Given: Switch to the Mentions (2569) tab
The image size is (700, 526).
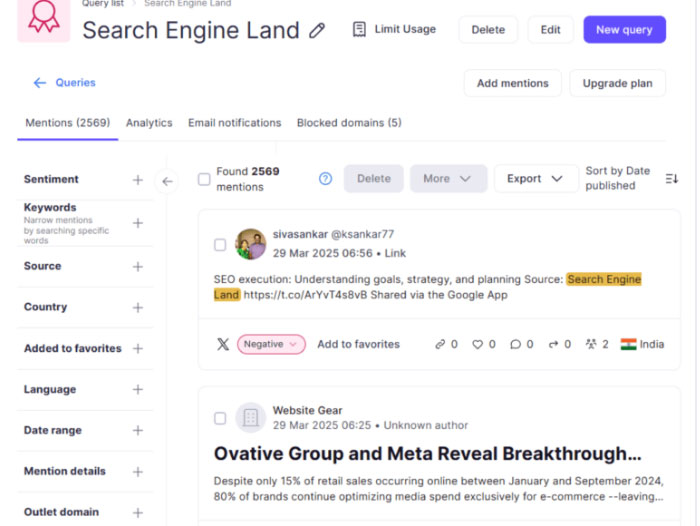Looking at the screenshot, I should (x=67, y=123).
